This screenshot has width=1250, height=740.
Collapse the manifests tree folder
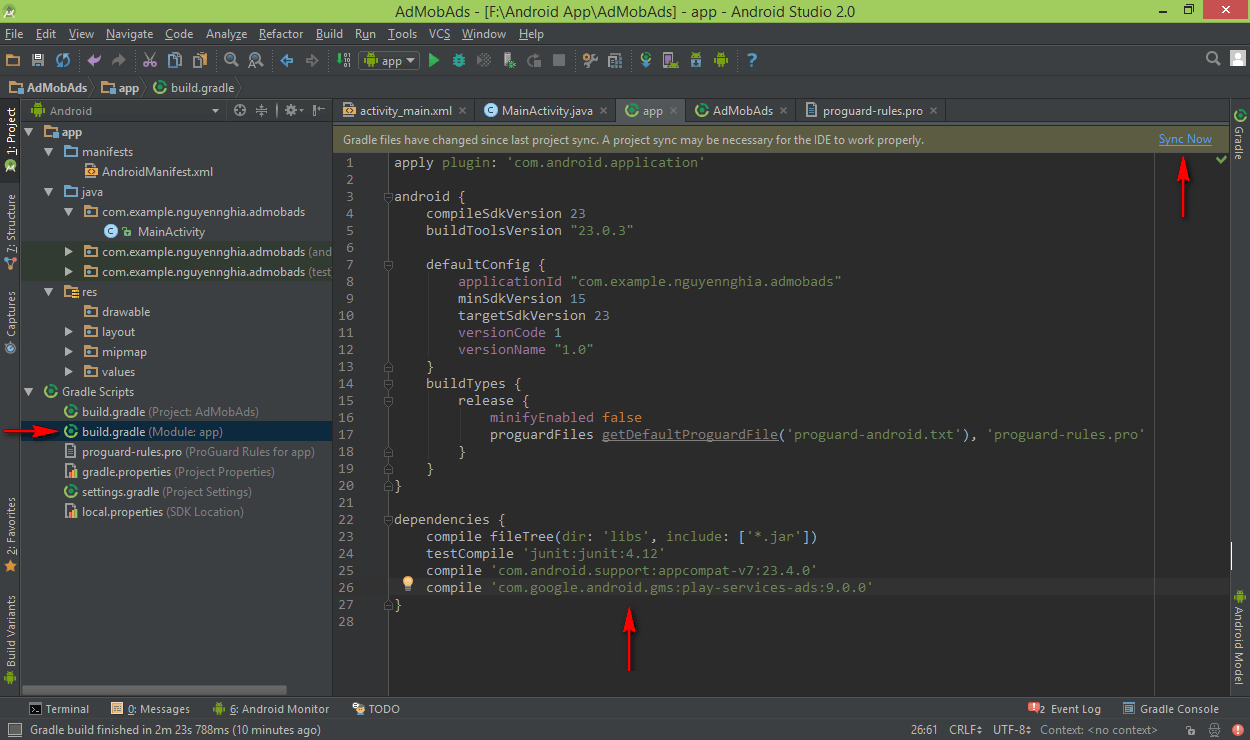(x=49, y=152)
